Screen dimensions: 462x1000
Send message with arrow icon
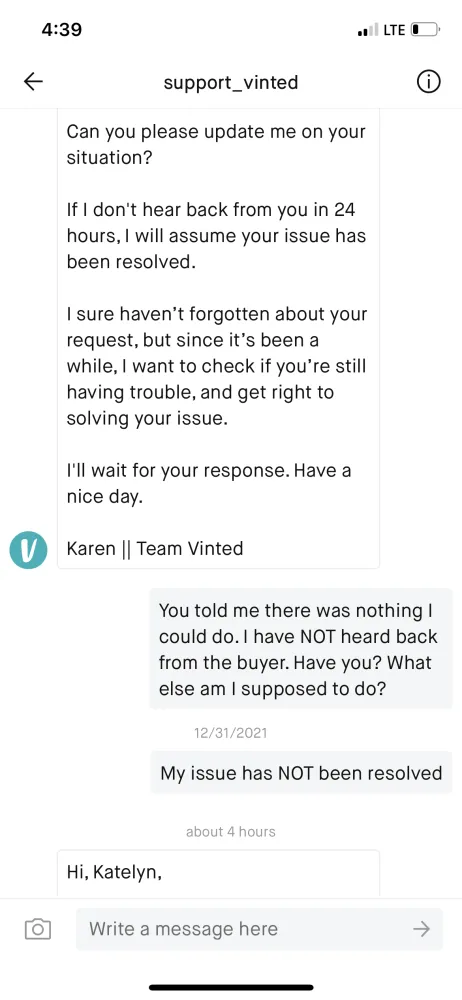pyautogui.click(x=421, y=929)
